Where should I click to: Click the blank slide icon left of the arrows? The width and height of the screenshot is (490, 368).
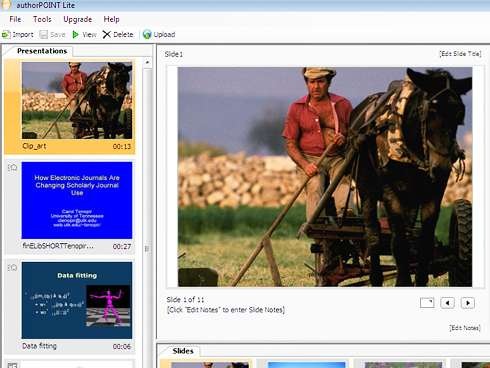(427, 303)
